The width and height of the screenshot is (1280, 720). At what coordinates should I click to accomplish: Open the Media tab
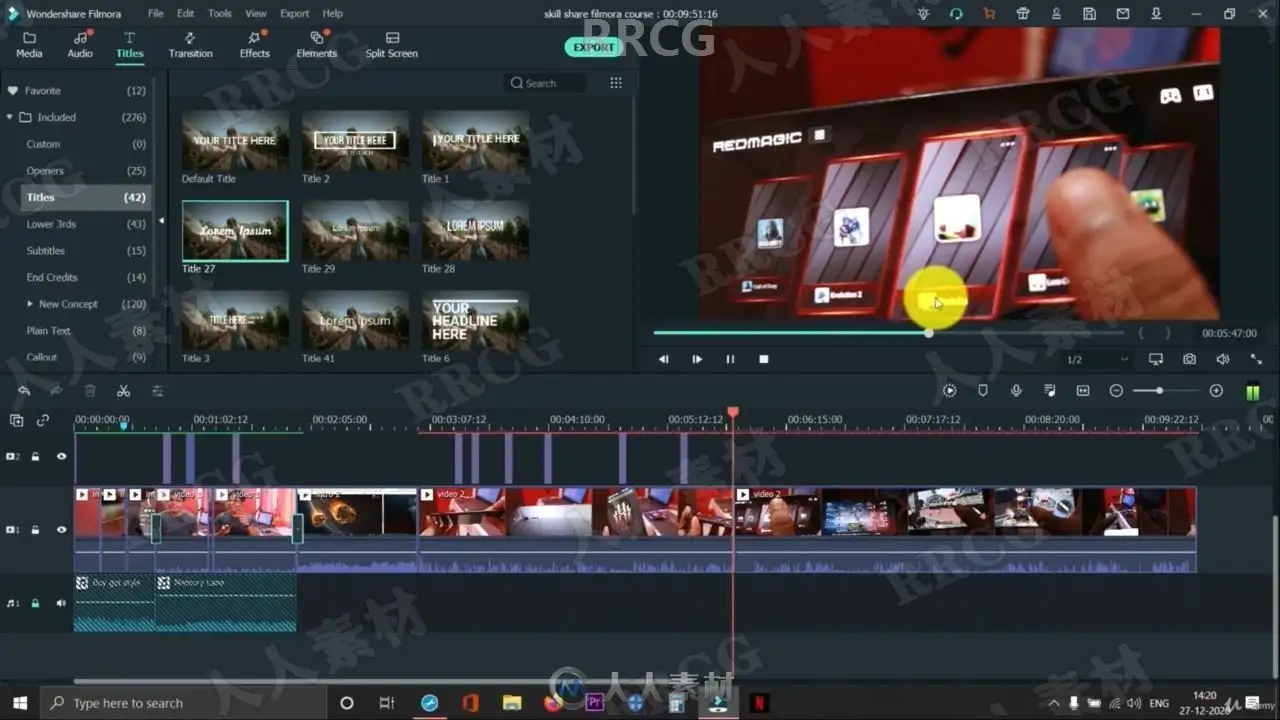pyautogui.click(x=29, y=45)
